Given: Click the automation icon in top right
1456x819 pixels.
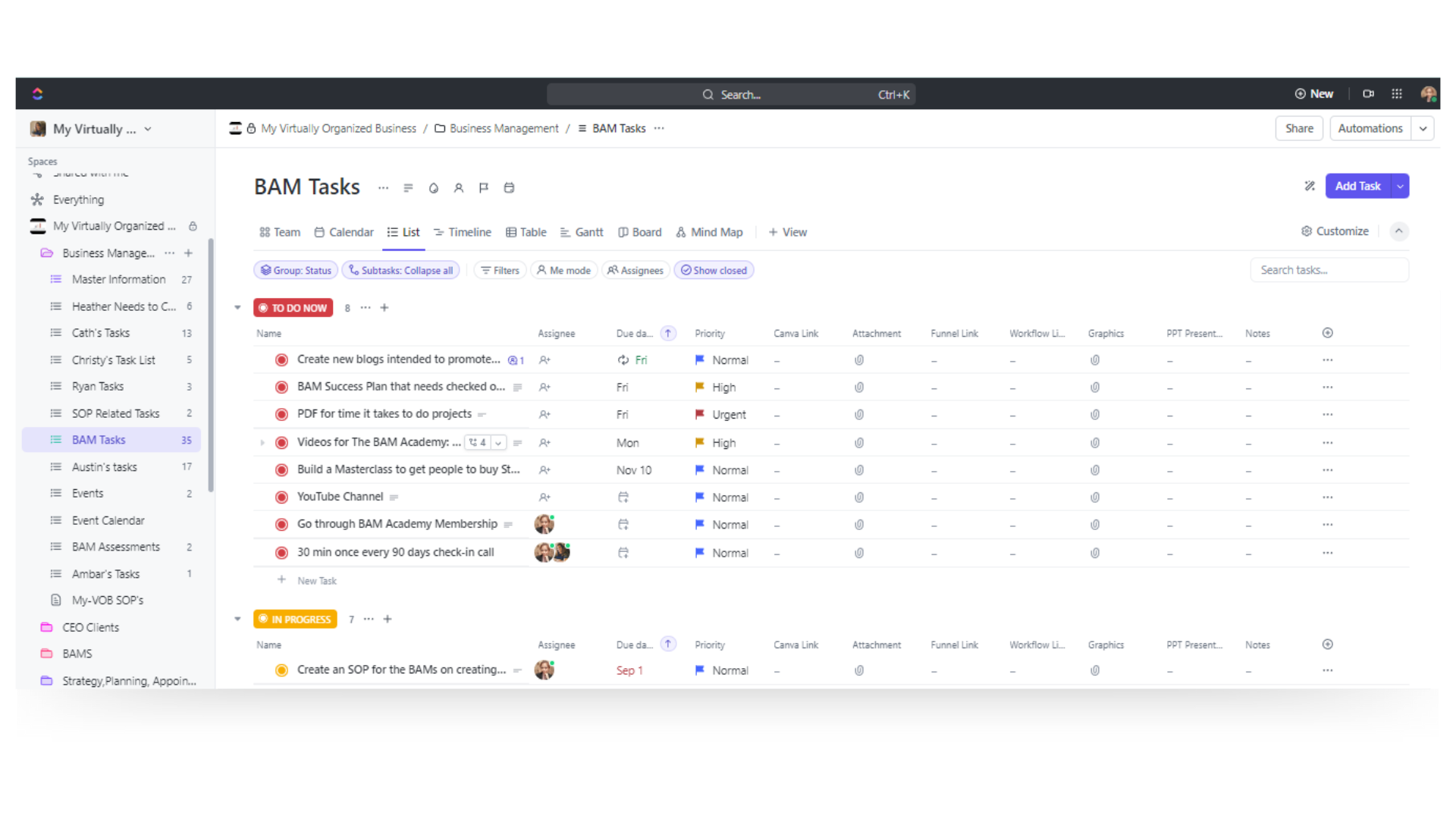Looking at the screenshot, I should tap(1370, 128).
